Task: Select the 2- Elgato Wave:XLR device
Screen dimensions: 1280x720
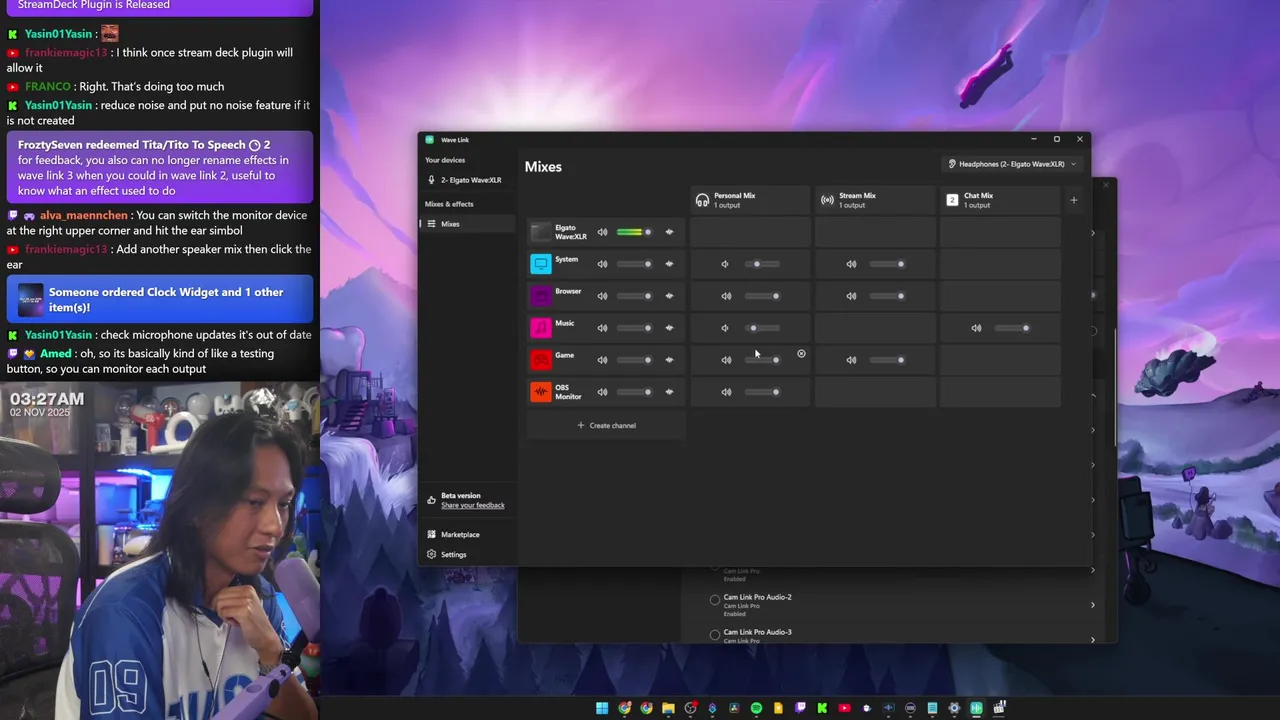Action: (465, 180)
